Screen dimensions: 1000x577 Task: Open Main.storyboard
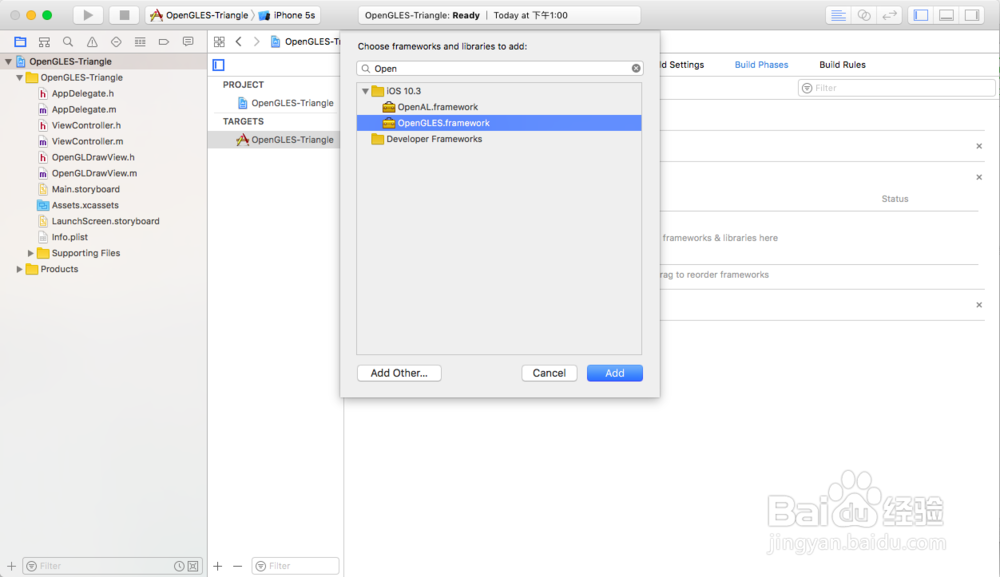[x=85, y=189]
